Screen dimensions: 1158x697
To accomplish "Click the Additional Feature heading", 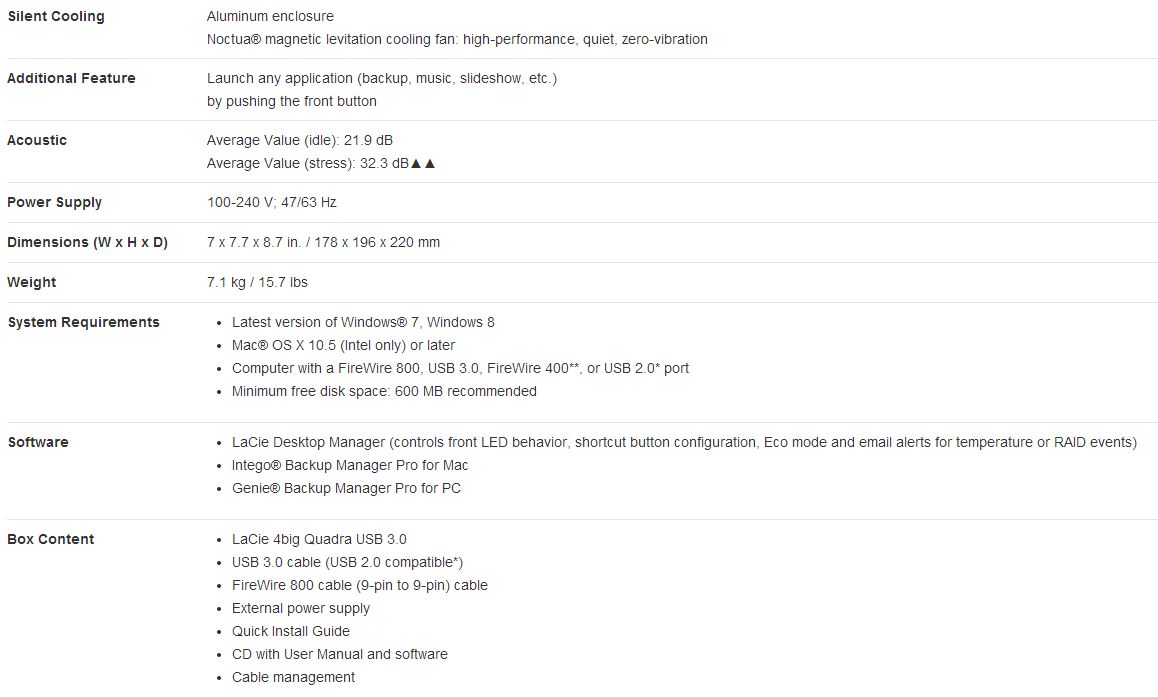I will (72, 78).
